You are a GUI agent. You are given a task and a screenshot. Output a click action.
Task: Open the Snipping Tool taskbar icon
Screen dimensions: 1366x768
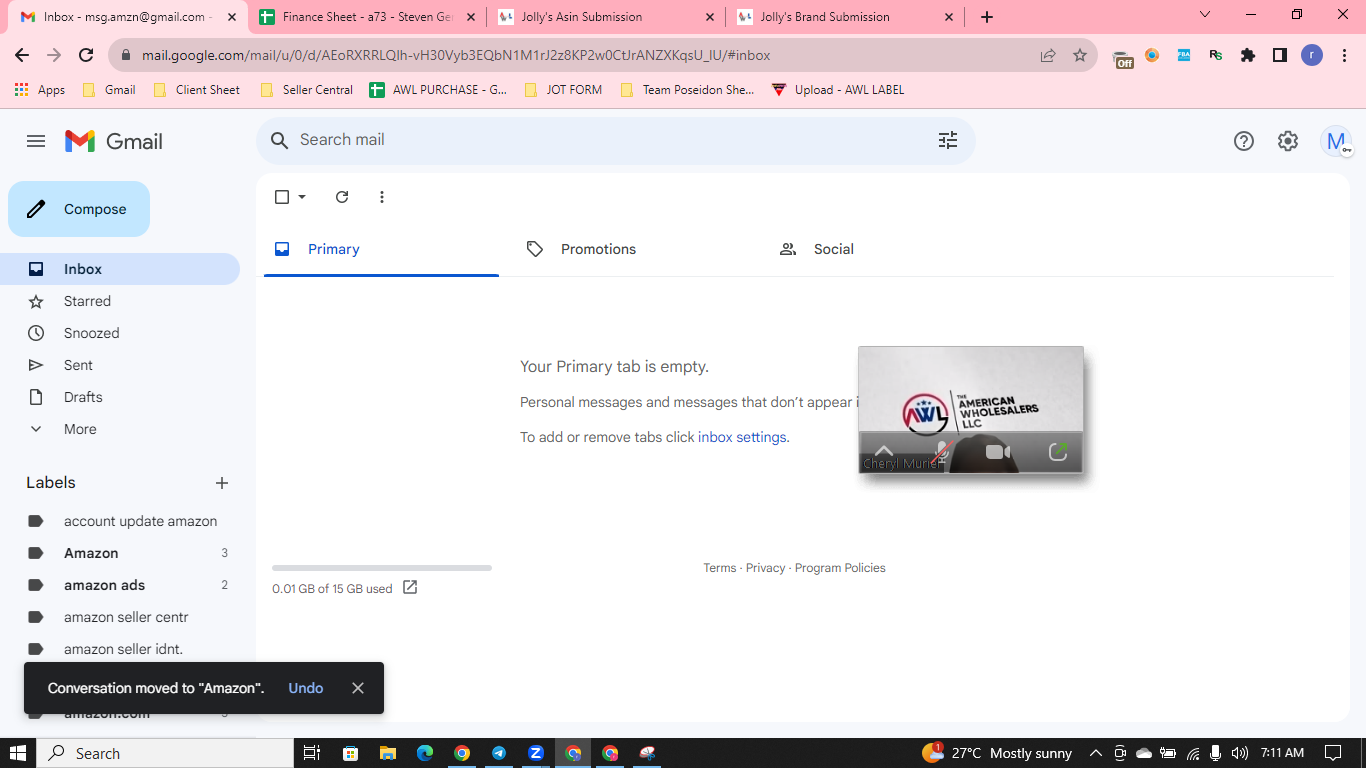coord(648,753)
